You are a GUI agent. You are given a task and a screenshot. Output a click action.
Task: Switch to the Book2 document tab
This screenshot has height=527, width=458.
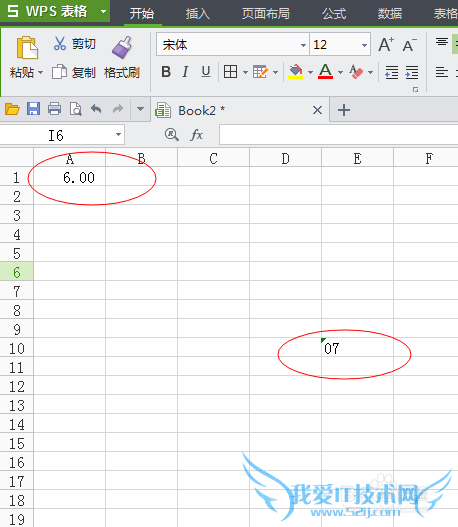tap(240, 110)
